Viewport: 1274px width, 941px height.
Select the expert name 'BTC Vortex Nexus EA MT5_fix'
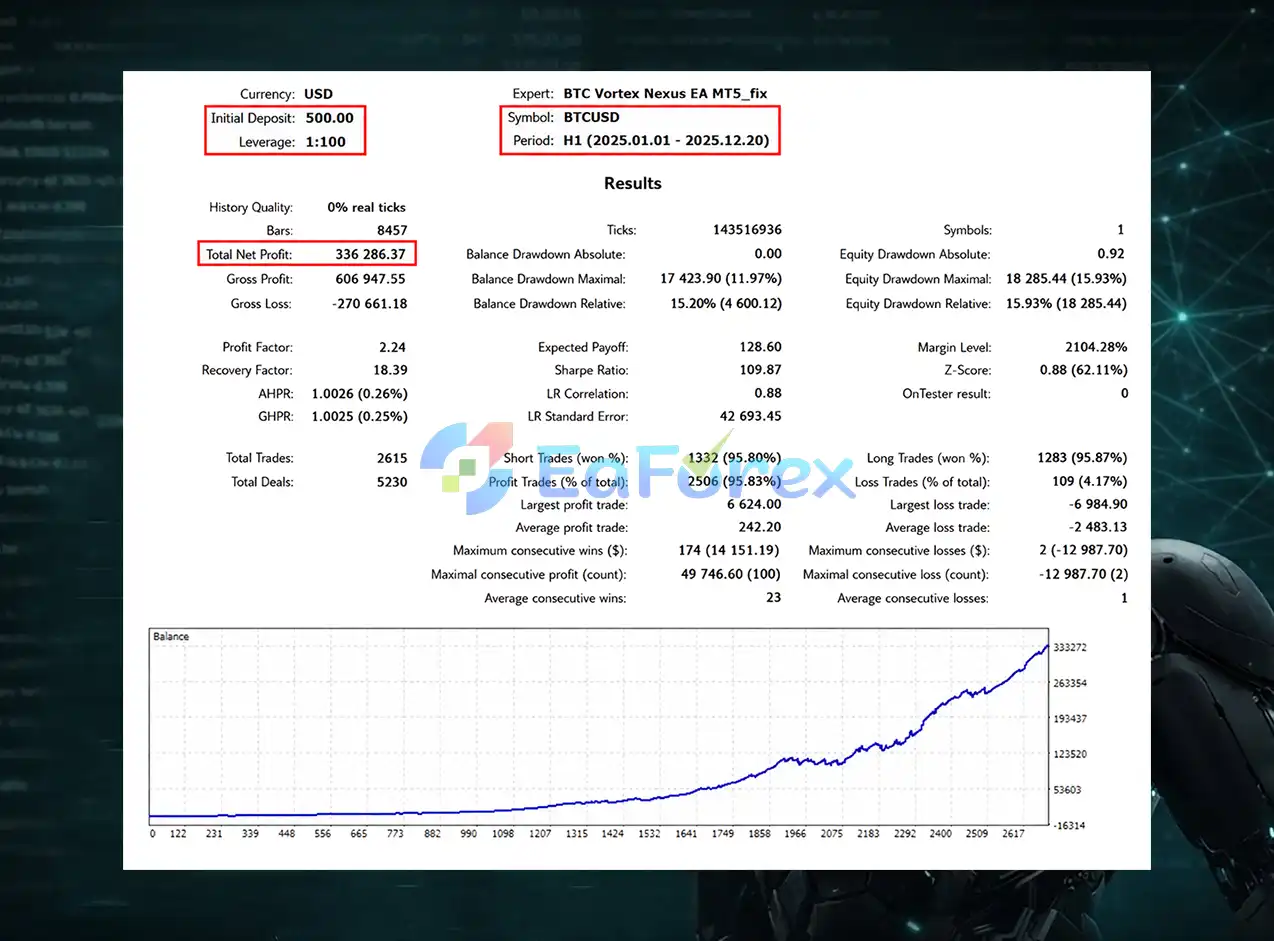pyautogui.click(x=665, y=93)
